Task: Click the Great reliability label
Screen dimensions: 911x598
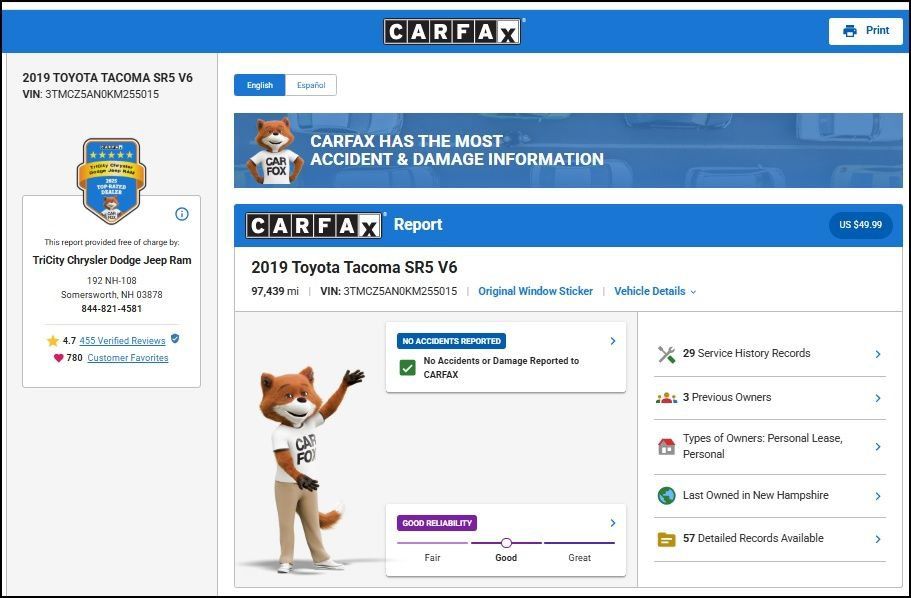Action: point(579,558)
